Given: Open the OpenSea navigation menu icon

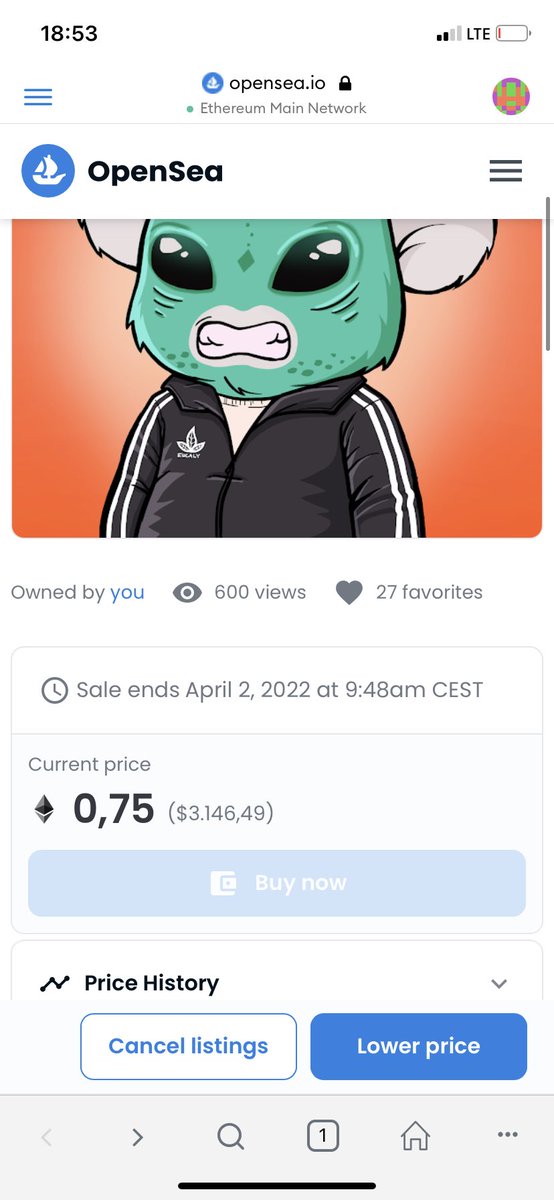Looking at the screenshot, I should click(506, 172).
